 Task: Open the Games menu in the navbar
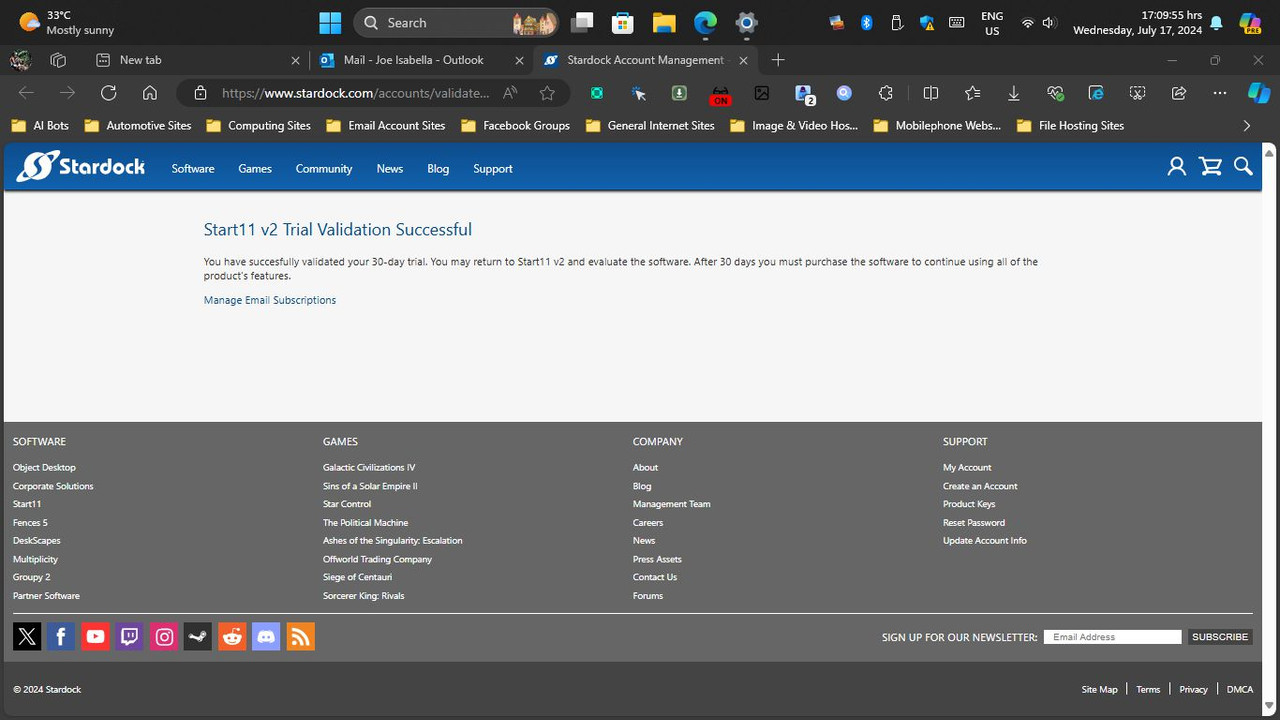click(254, 168)
